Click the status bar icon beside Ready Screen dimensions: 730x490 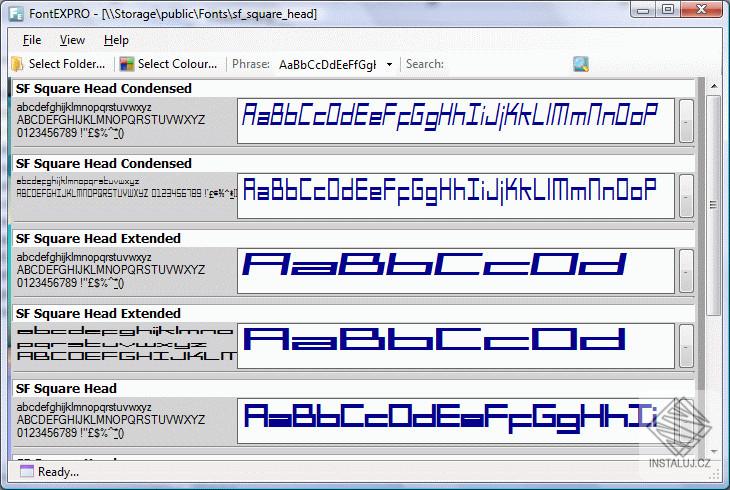27,471
